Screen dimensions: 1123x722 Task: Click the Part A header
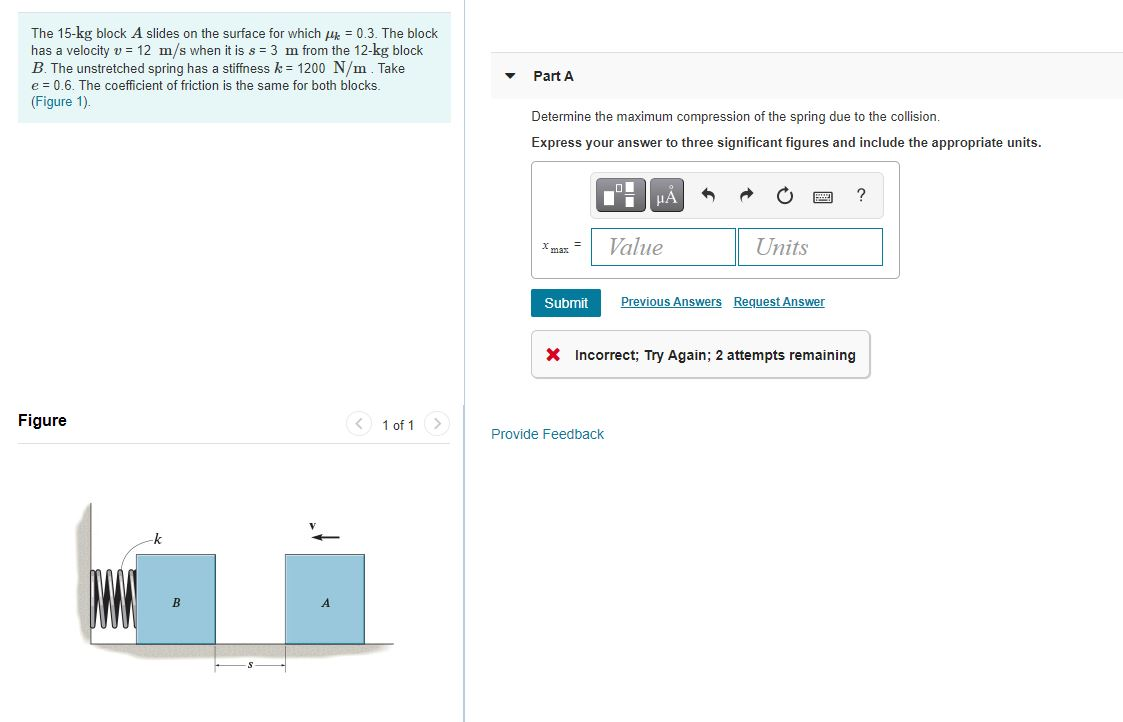(554, 75)
